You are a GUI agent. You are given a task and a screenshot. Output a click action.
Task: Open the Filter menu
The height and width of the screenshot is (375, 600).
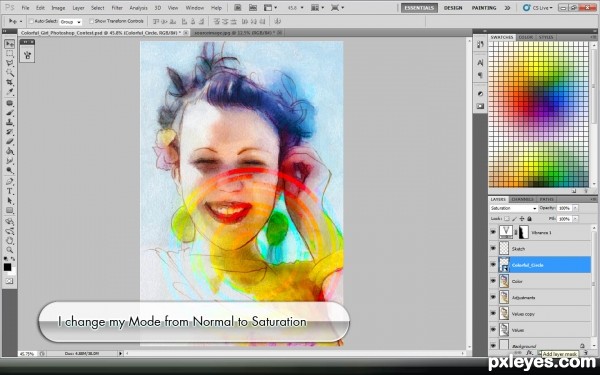tap(117, 8)
